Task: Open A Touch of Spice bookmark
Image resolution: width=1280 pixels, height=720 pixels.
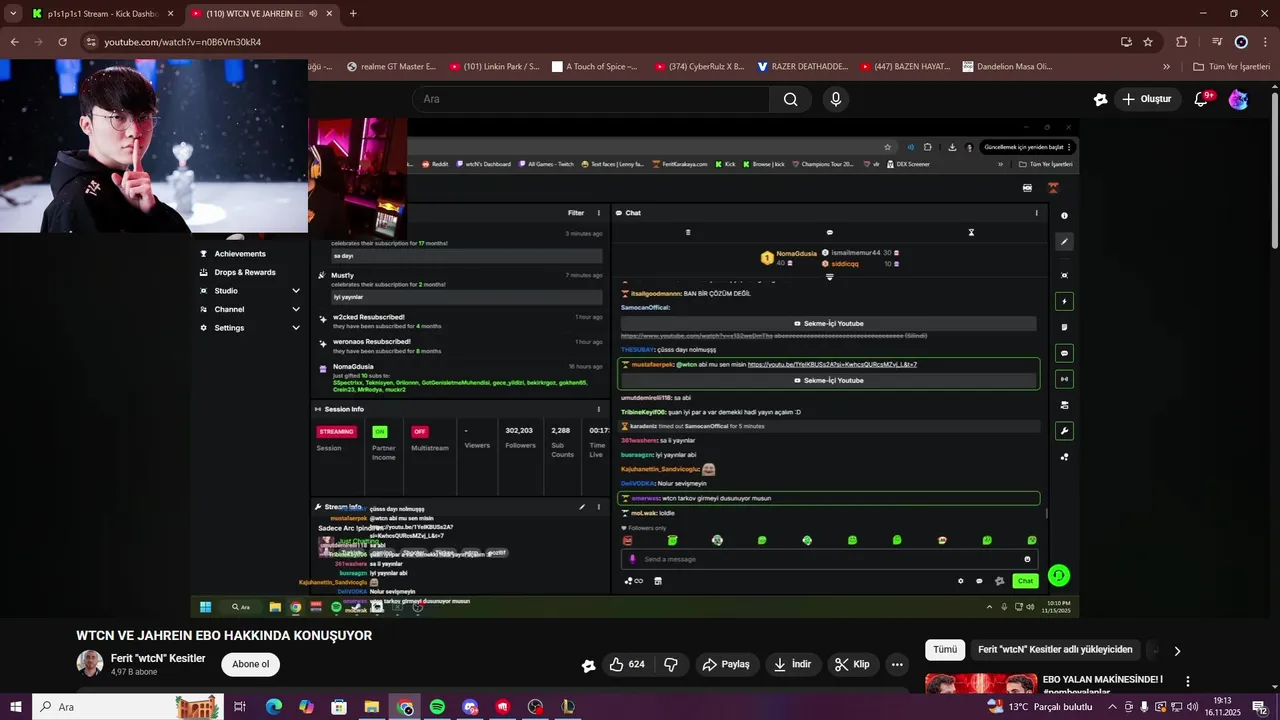Action: 596,67
